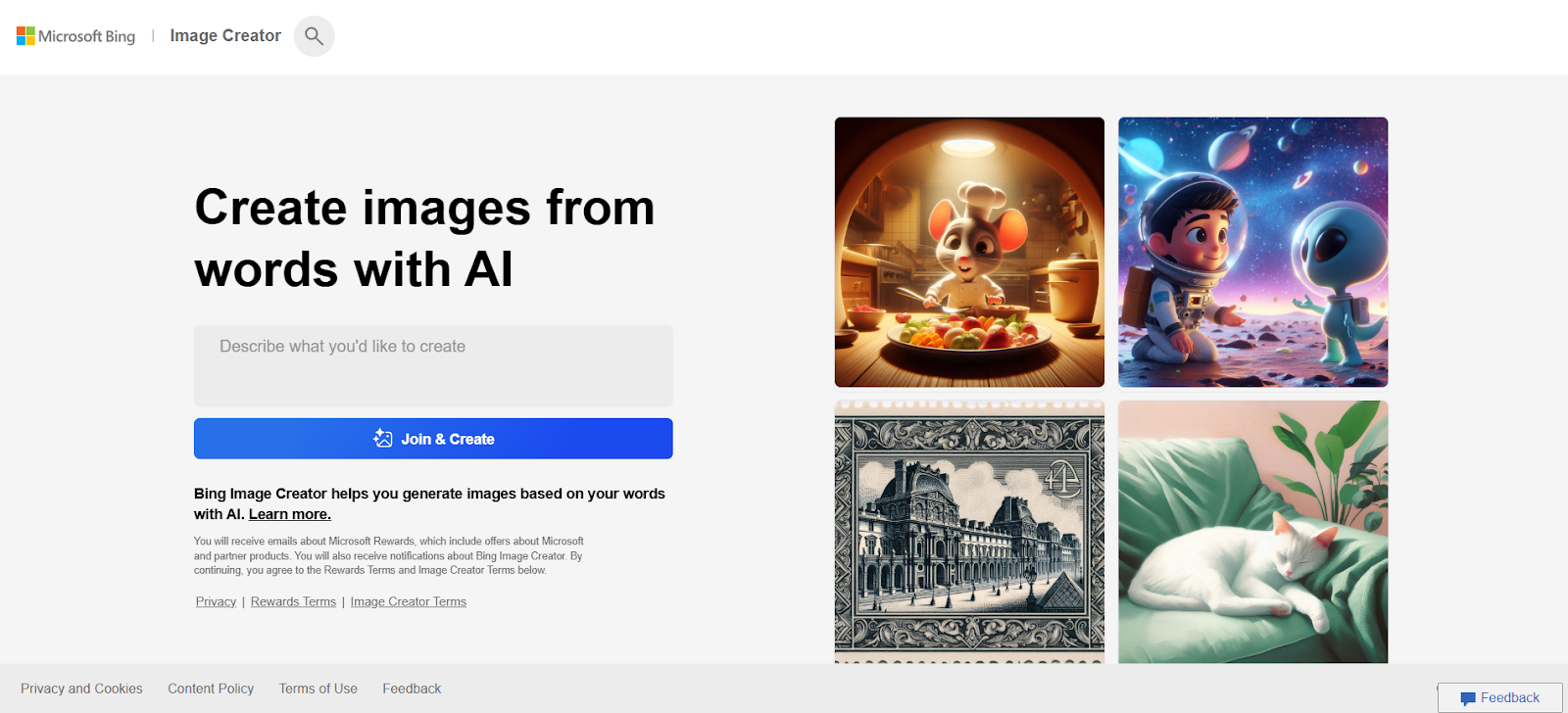Image resolution: width=1568 pixels, height=713 pixels.
Task: Open the Terms of Use footer link
Action: 318,689
